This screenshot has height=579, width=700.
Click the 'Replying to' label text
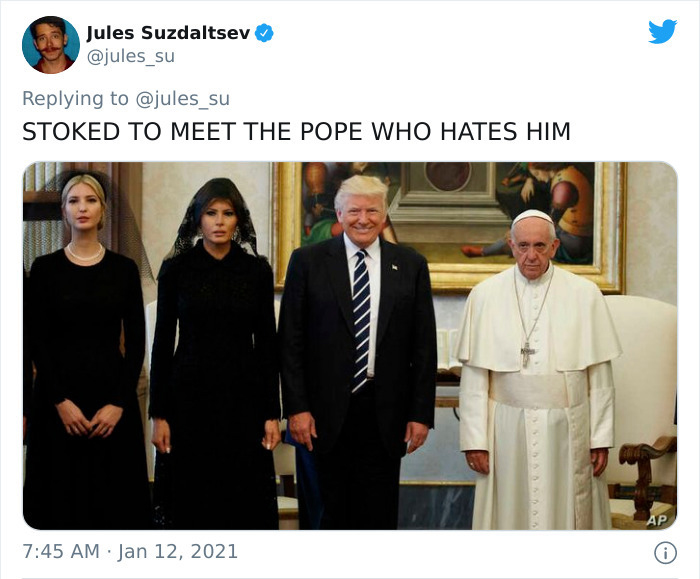tap(76, 98)
